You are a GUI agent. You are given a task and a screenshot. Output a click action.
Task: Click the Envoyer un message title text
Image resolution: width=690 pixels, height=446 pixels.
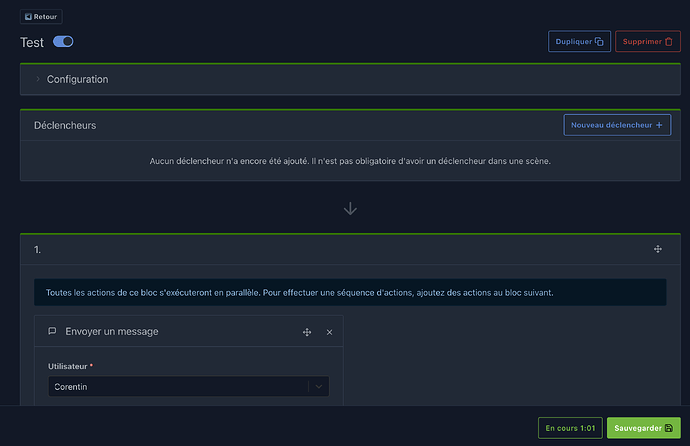click(112, 331)
